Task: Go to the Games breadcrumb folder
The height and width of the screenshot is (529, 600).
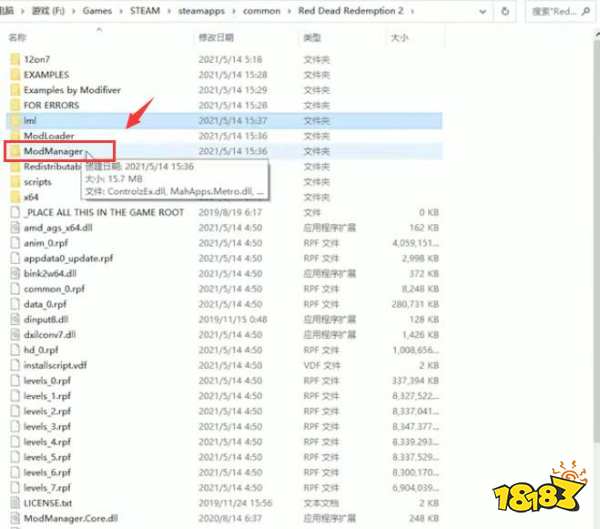Action: click(x=97, y=11)
